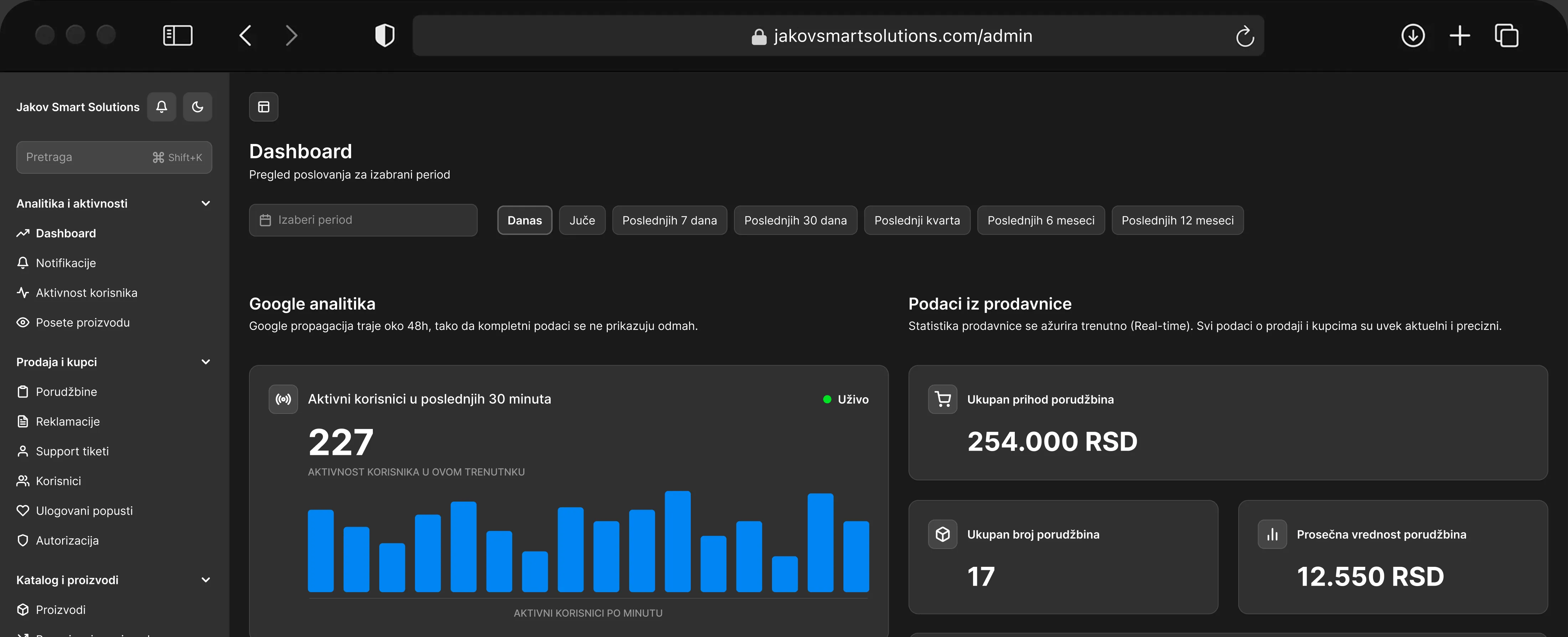Select the Juče period filter
This screenshot has width=1568, height=637.
582,220
